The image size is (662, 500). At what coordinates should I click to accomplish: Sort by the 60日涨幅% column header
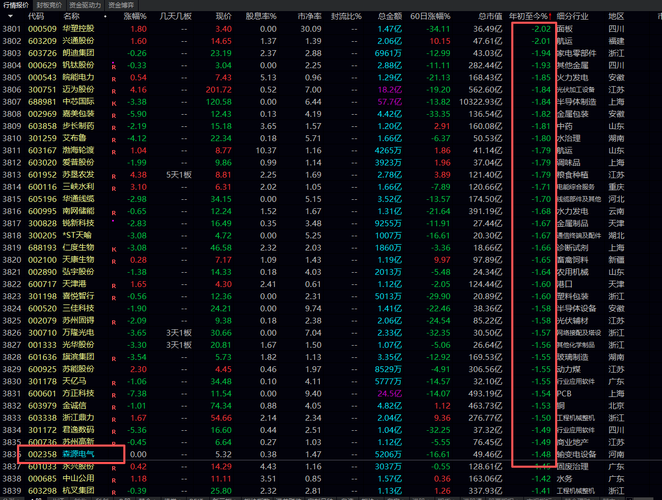pos(430,16)
